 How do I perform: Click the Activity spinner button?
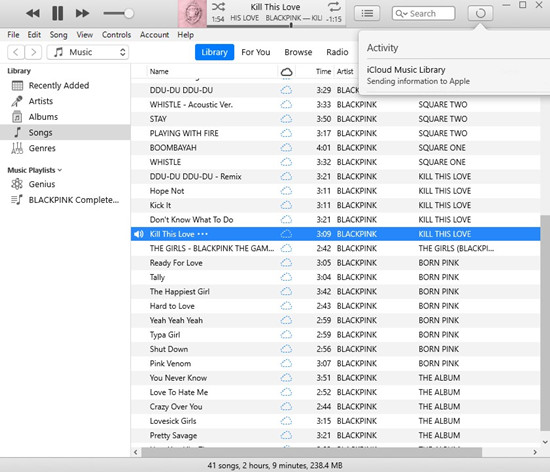(x=480, y=13)
